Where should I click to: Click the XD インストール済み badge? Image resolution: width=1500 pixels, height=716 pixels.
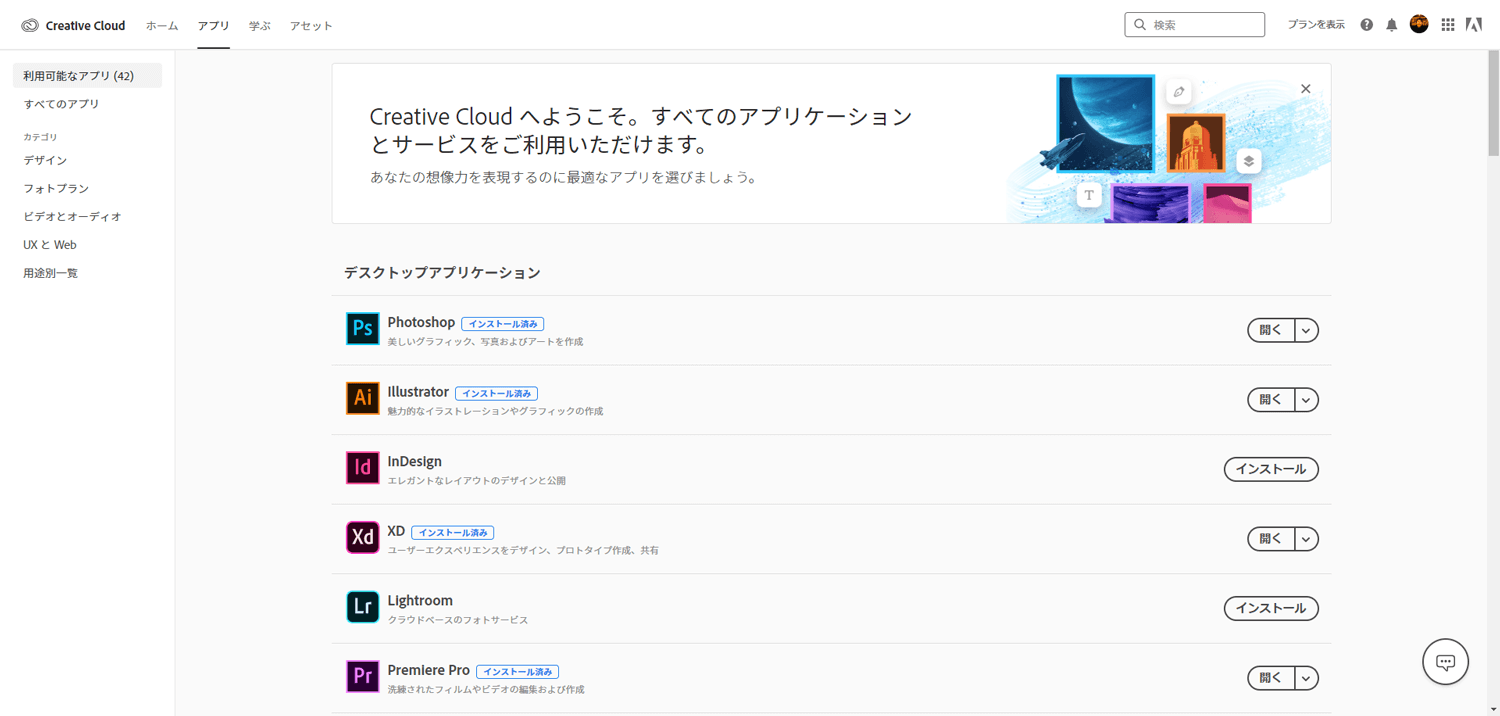click(452, 533)
